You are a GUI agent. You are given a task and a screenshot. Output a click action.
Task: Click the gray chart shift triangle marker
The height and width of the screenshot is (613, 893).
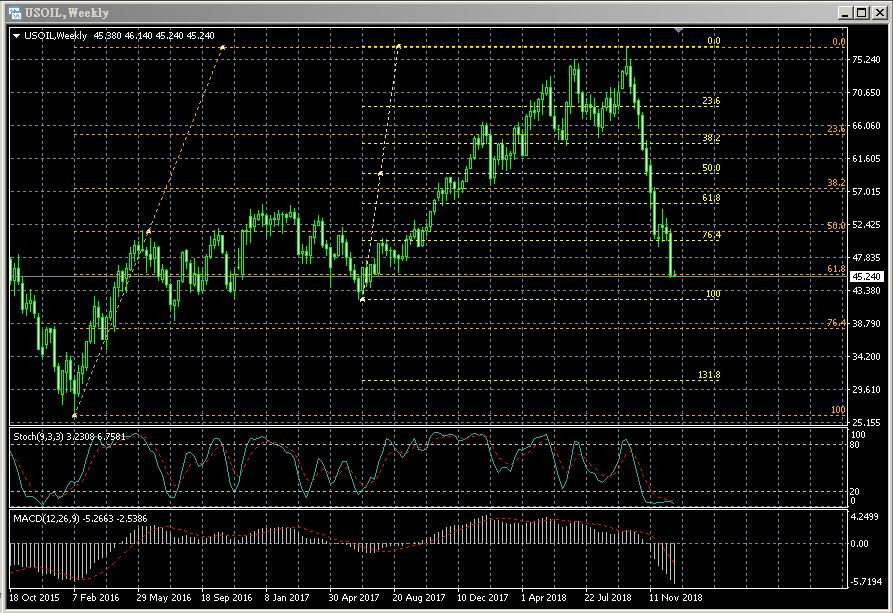(679, 32)
